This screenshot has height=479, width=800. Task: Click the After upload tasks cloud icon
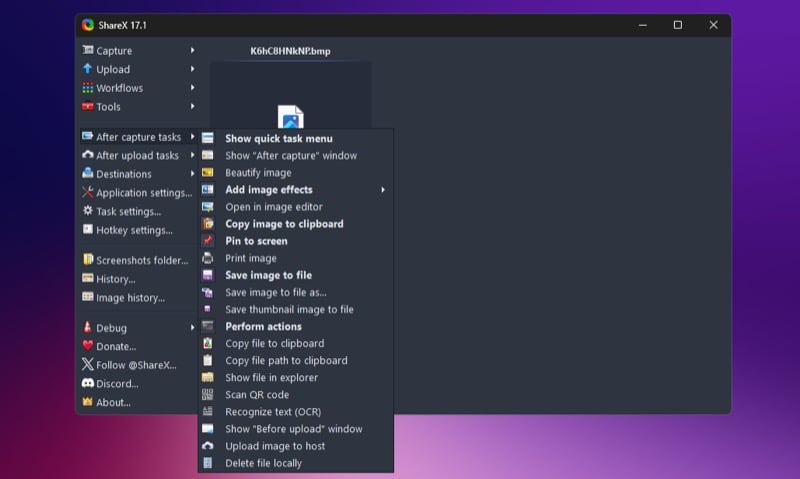[88, 155]
